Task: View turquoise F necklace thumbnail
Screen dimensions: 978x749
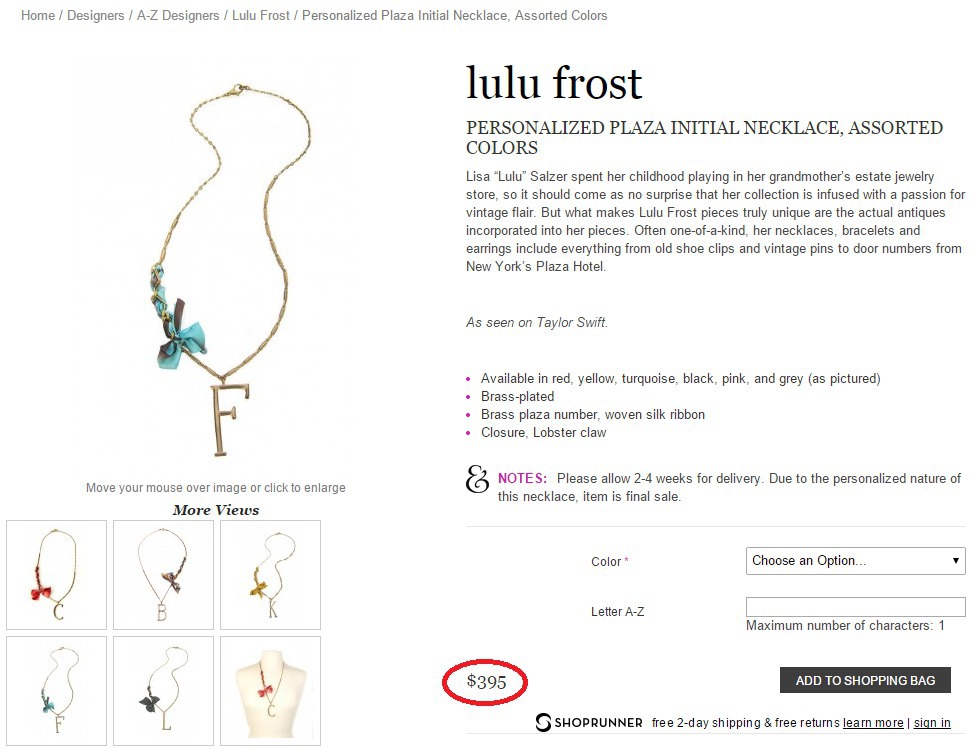Action: click(x=57, y=691)
